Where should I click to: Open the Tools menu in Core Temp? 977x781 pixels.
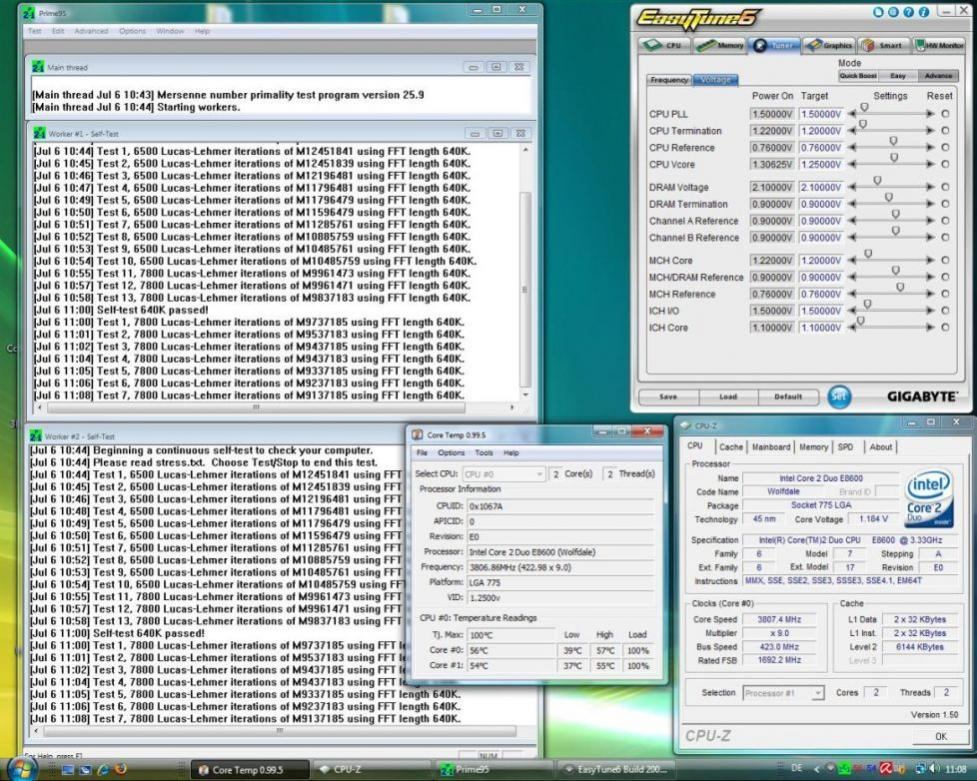point(484,453)
